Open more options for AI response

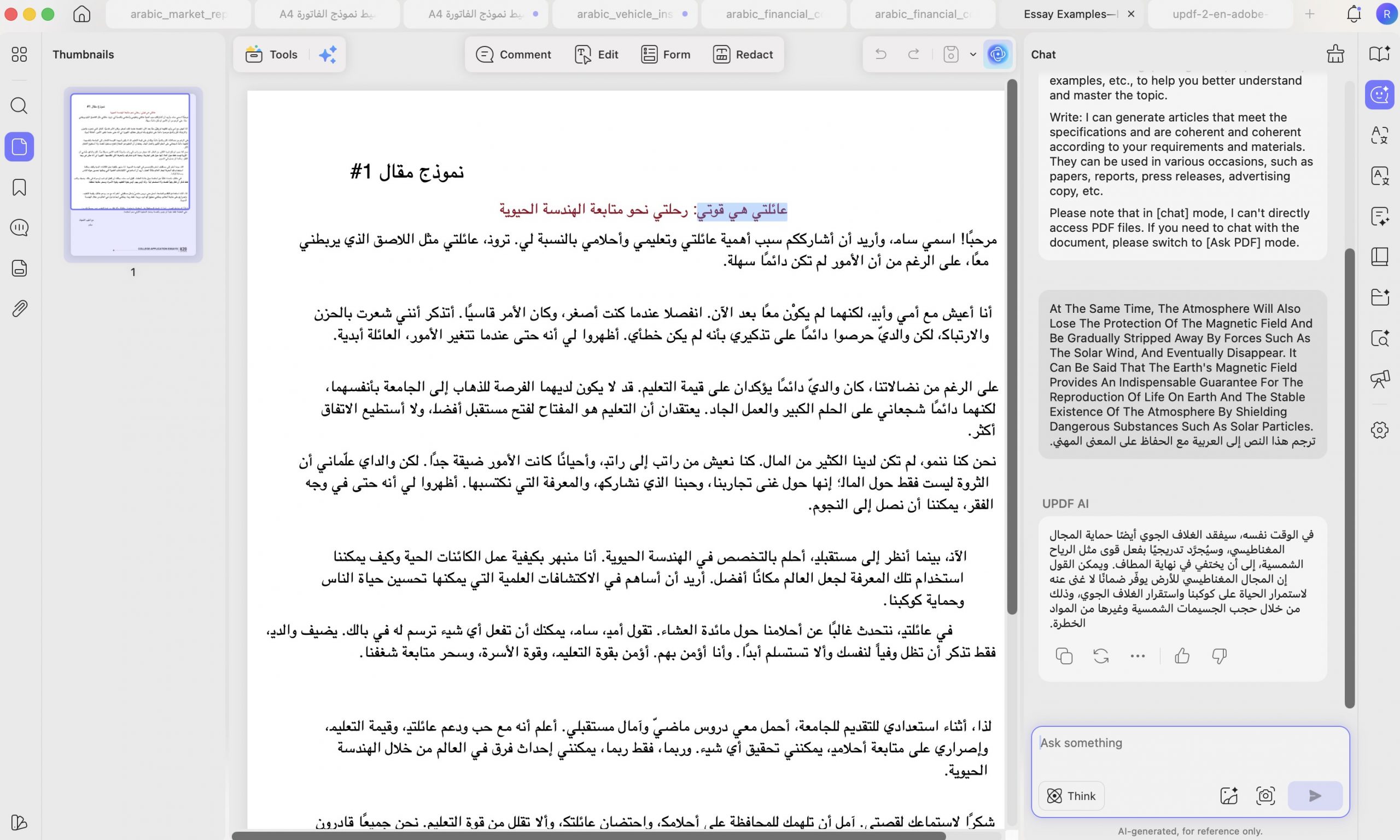[1137, 656]
